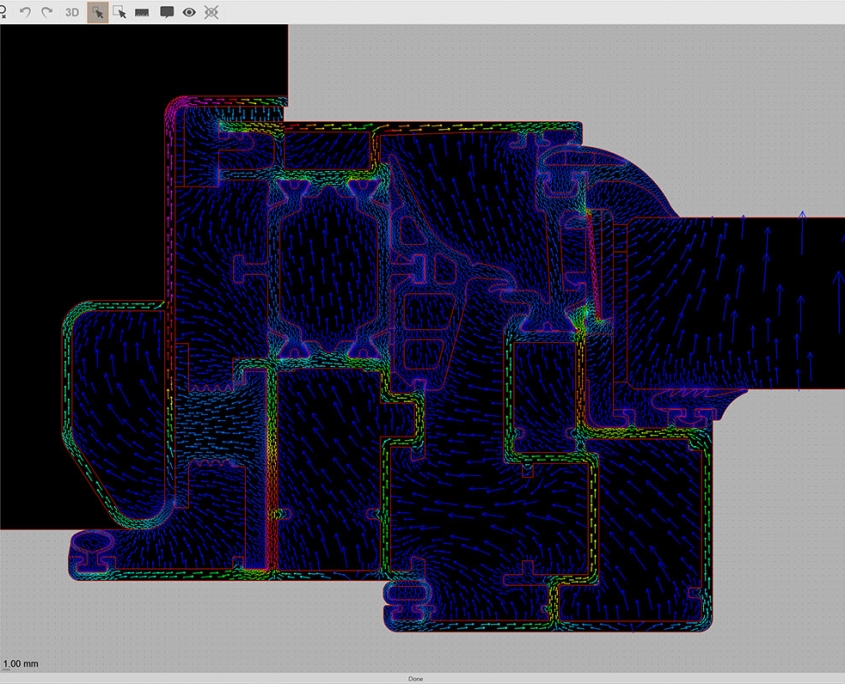Click the 1.00 mm scale label
This screenshot has height=684, width=845.
coord(21,663)
